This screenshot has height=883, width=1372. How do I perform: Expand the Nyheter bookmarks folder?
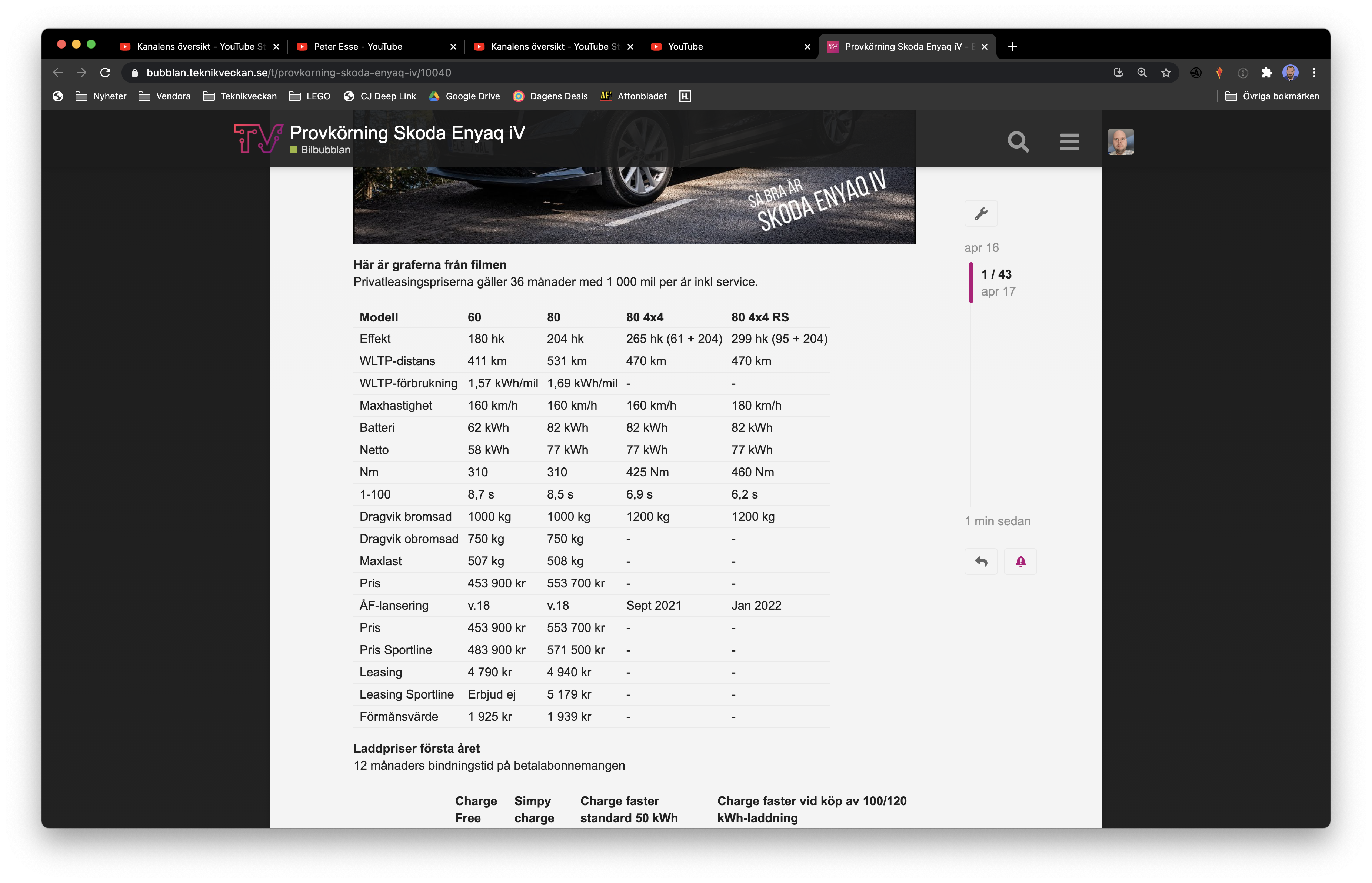tap(101, 96)
